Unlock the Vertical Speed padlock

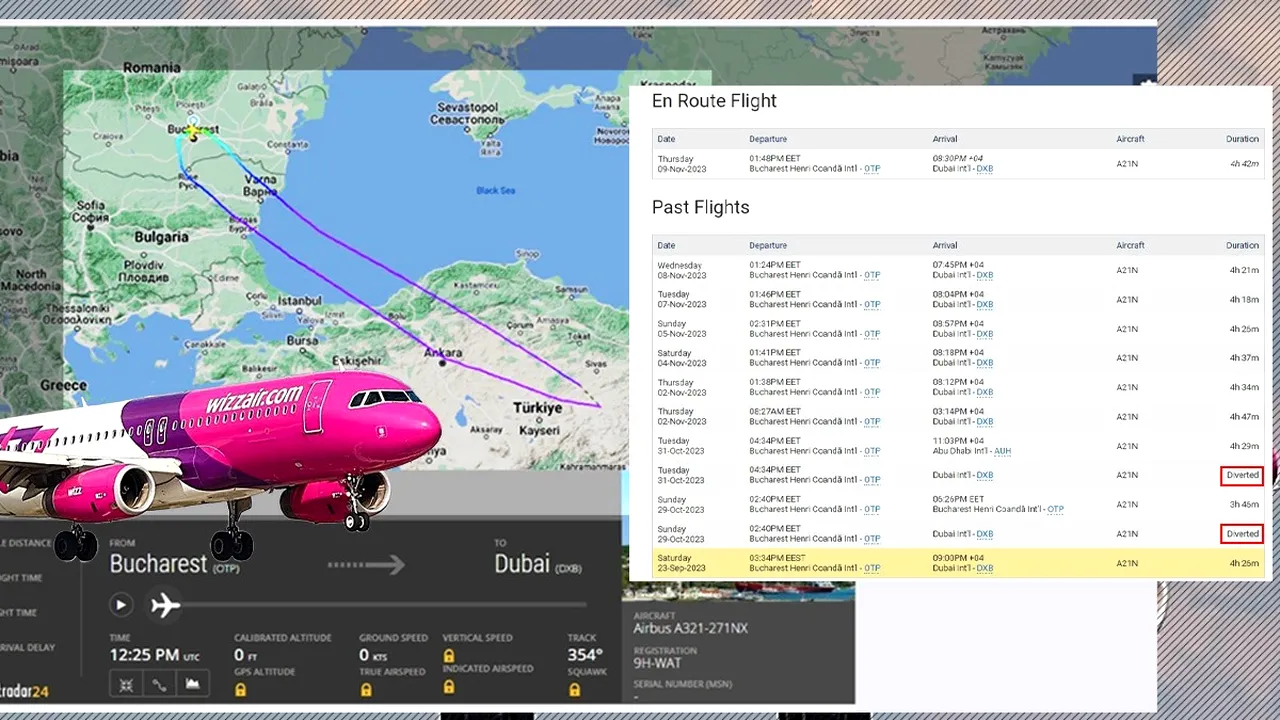(449, 656)
